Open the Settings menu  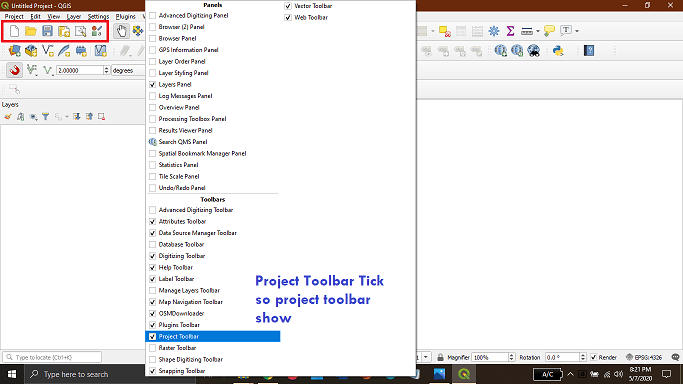(x=98, y=17)
